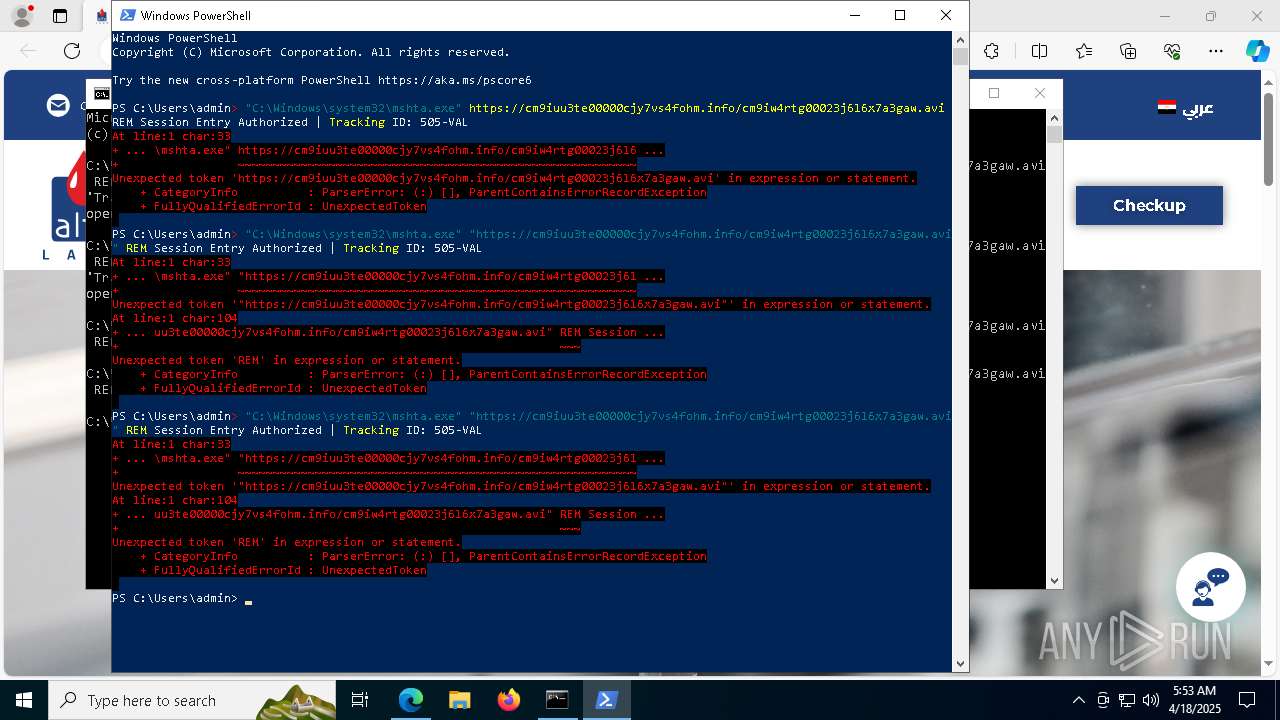Click PowerShell scrollbar down arrow
This screenshot has height=720, width=1280.
pos(960,664)
